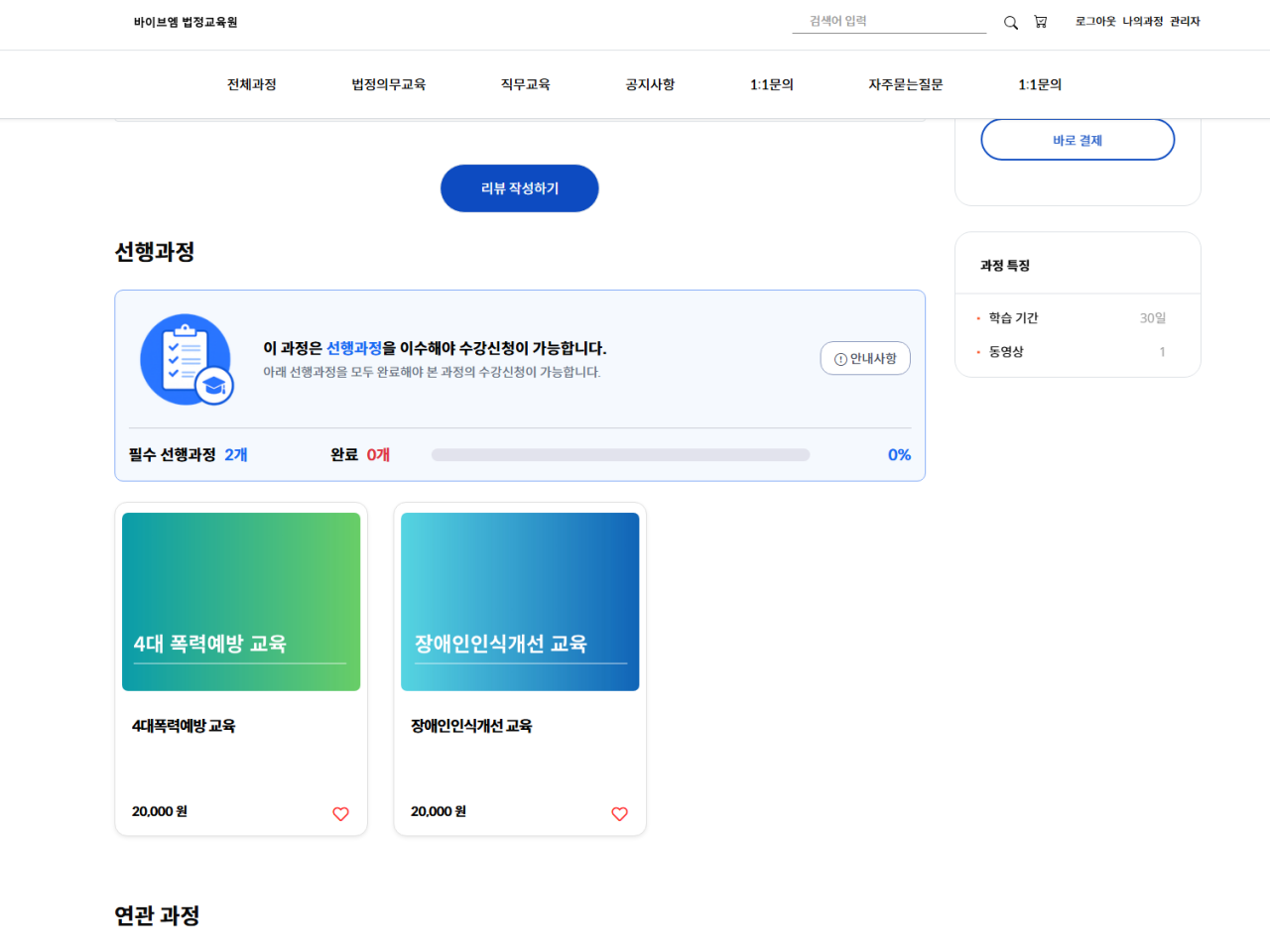
Task: Click the 연관 과정 heading
Action: (157, 915)
